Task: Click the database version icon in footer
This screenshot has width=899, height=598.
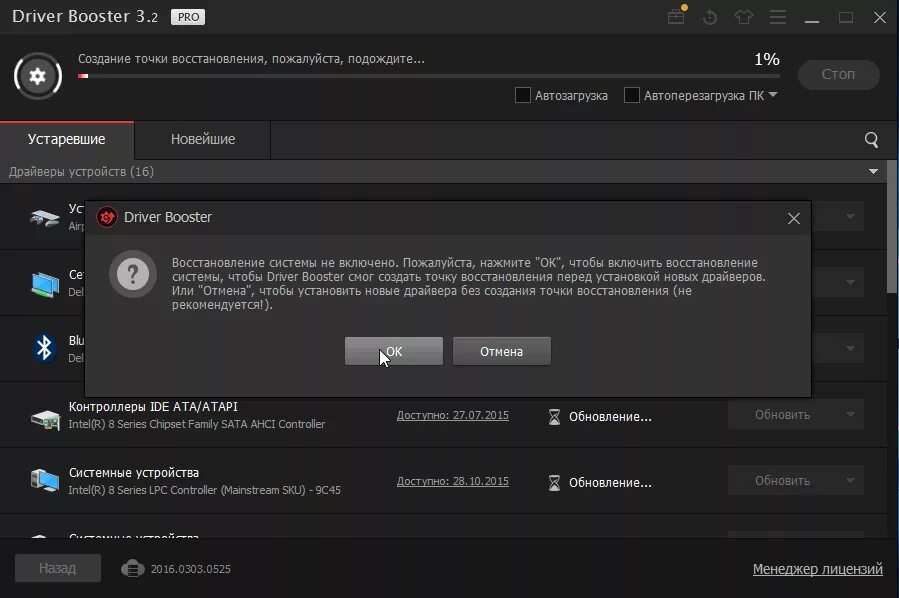Action: pyautogui.click(x=132, y=569)
